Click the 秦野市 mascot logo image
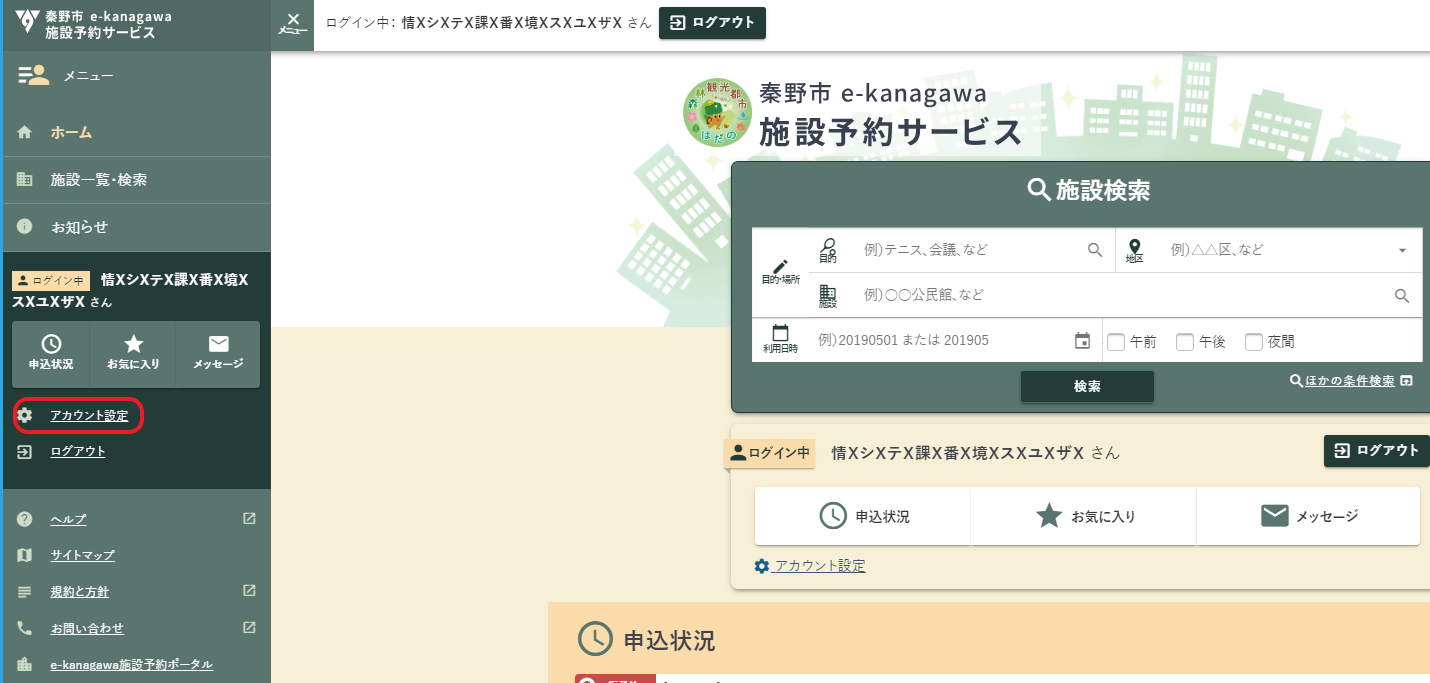The image size is (1430, 683). 717,112
